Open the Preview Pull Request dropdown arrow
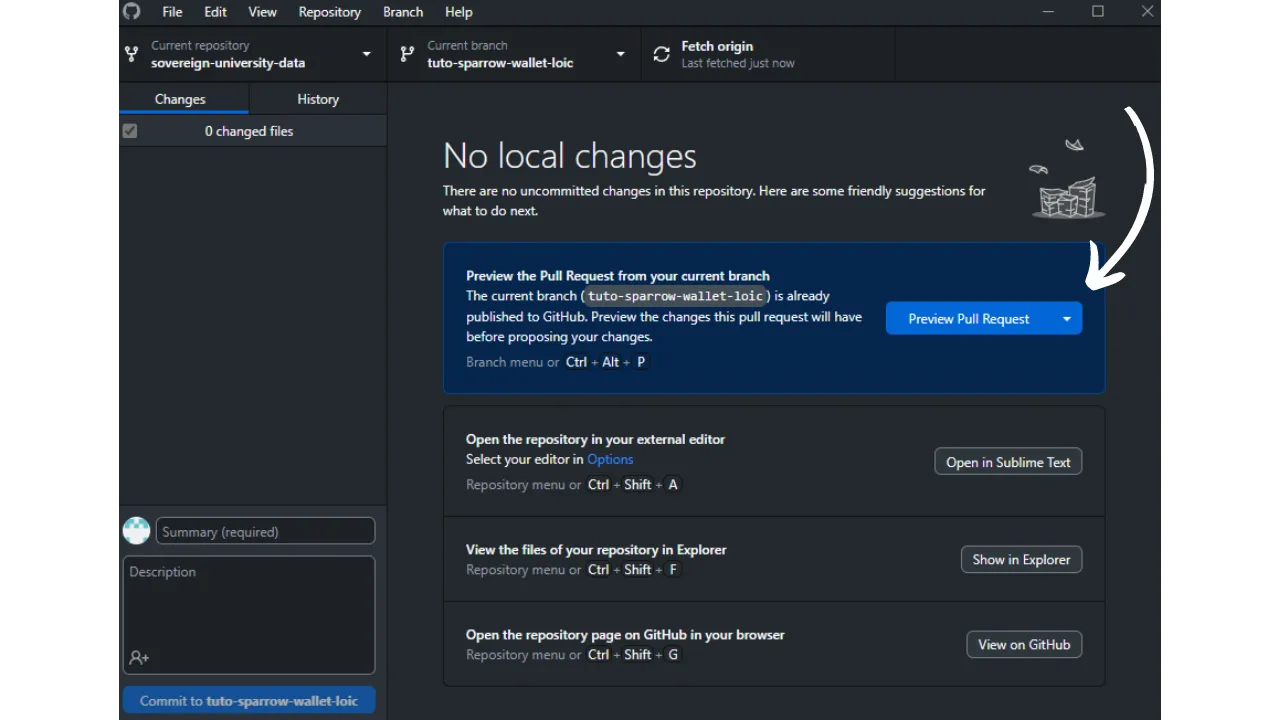 point(1067,319)
